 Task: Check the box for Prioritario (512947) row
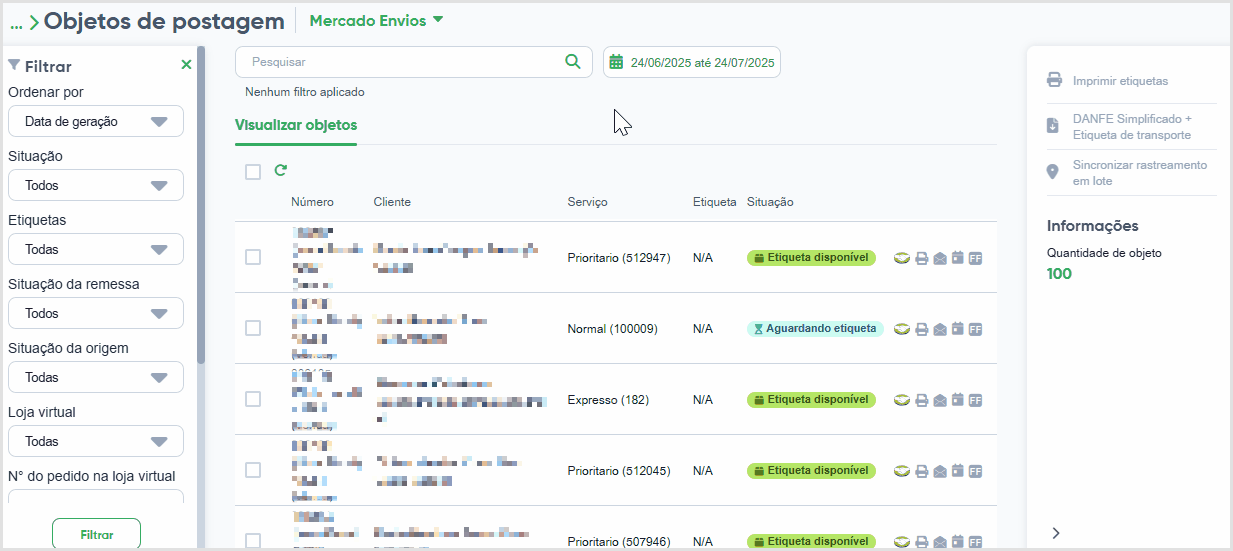[x=253, y=257]
